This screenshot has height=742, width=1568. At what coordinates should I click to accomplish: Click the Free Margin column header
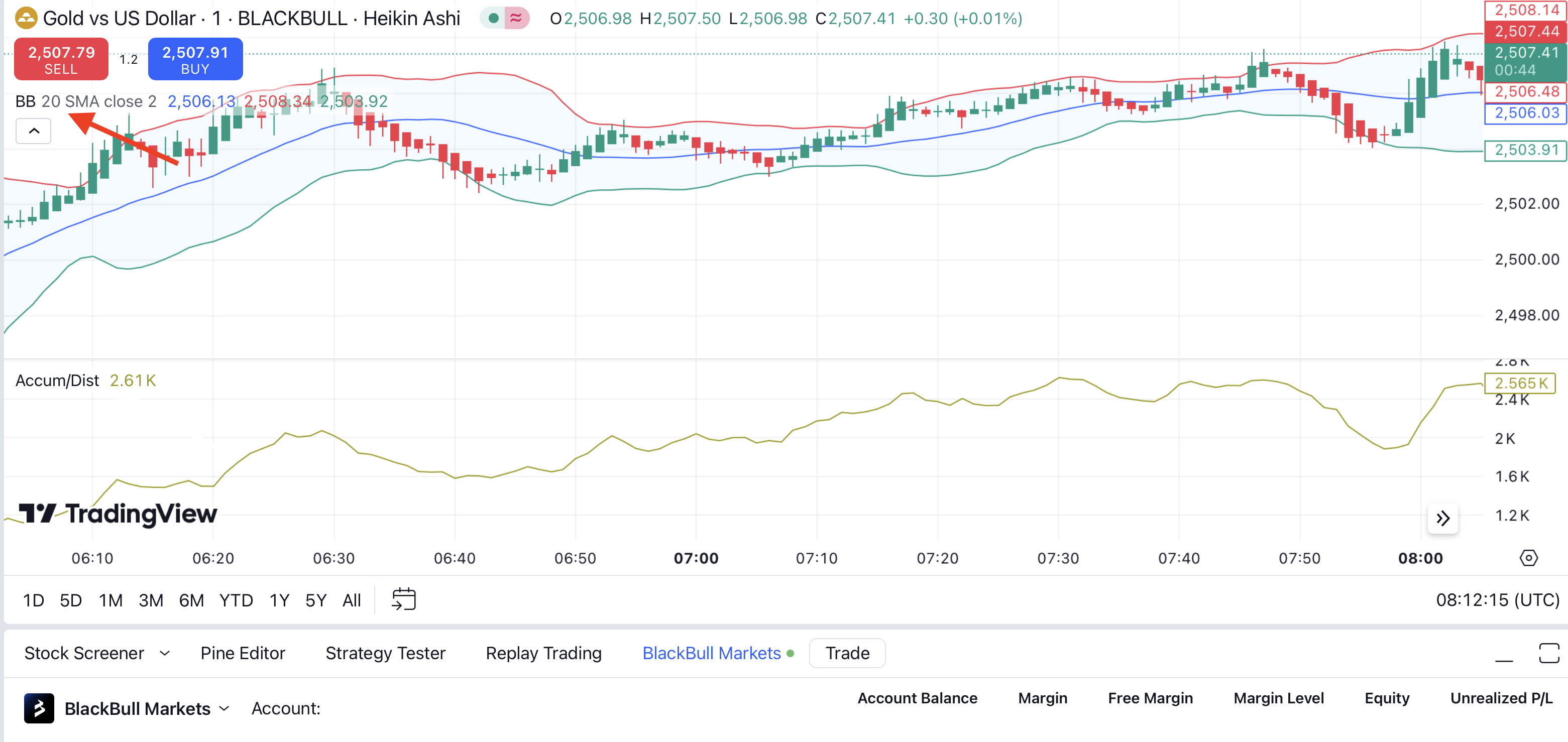pos(1150,698)
